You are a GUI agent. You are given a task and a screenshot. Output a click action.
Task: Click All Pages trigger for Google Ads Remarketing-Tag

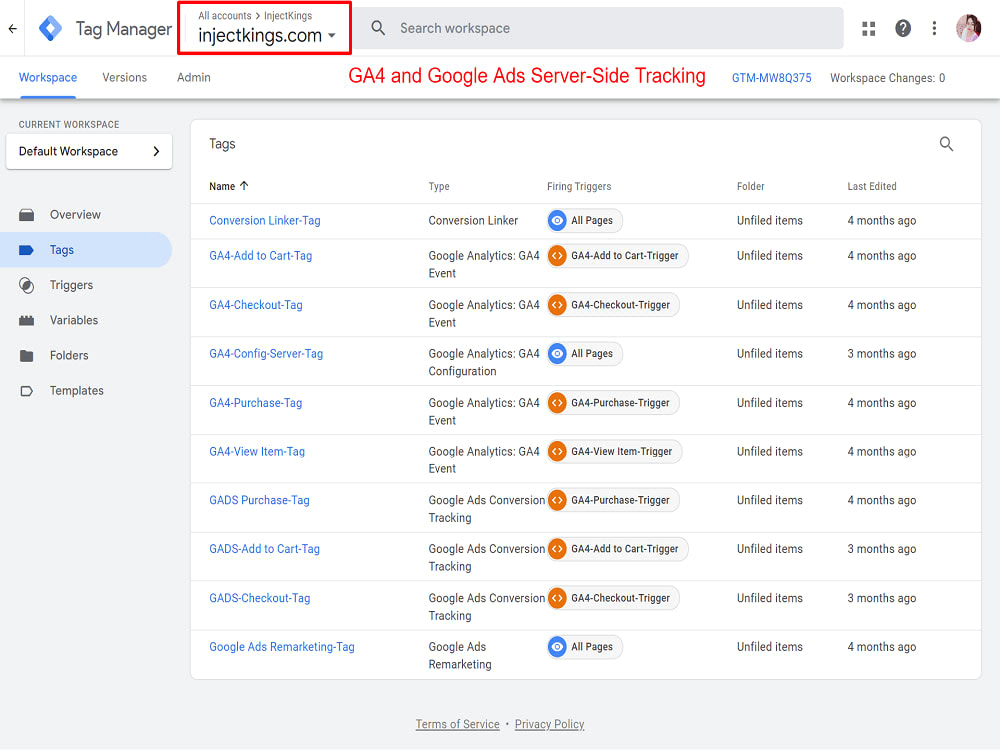pyautogui.click(x=584, y=647)
